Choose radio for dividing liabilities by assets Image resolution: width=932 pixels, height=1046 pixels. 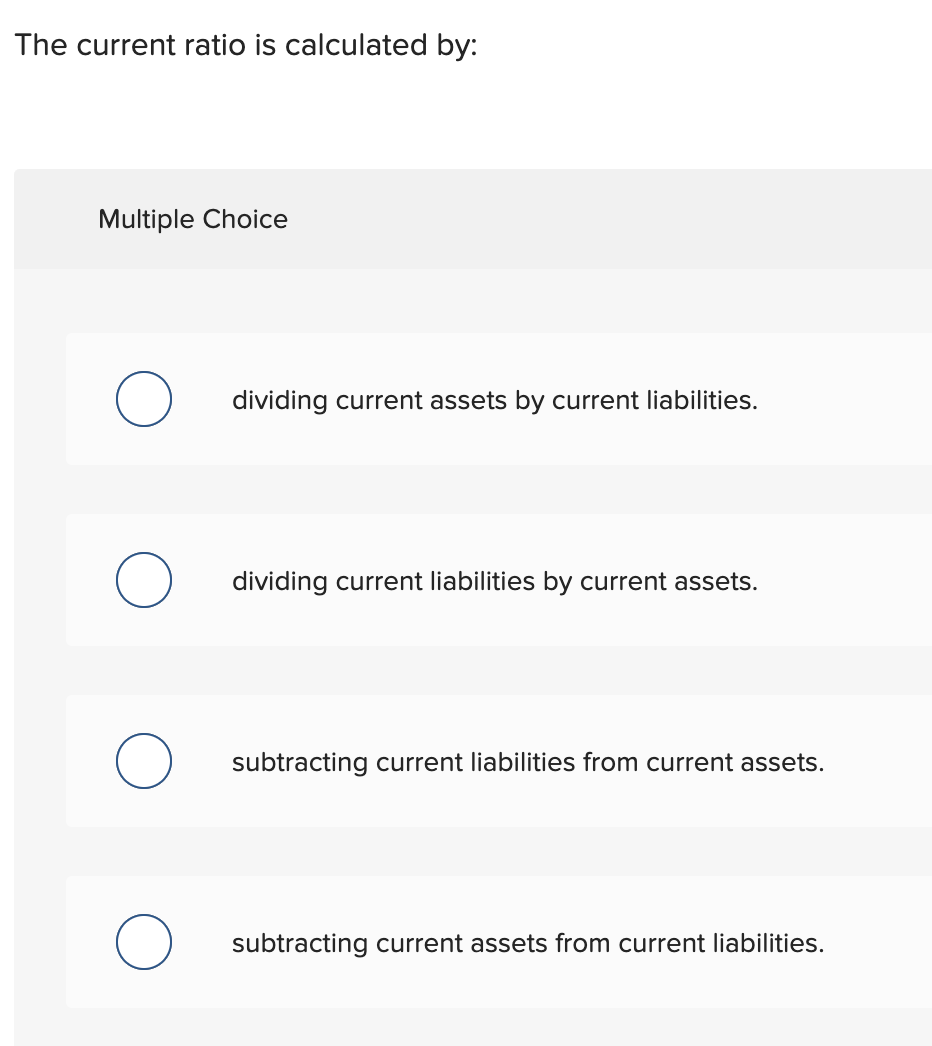143,580
